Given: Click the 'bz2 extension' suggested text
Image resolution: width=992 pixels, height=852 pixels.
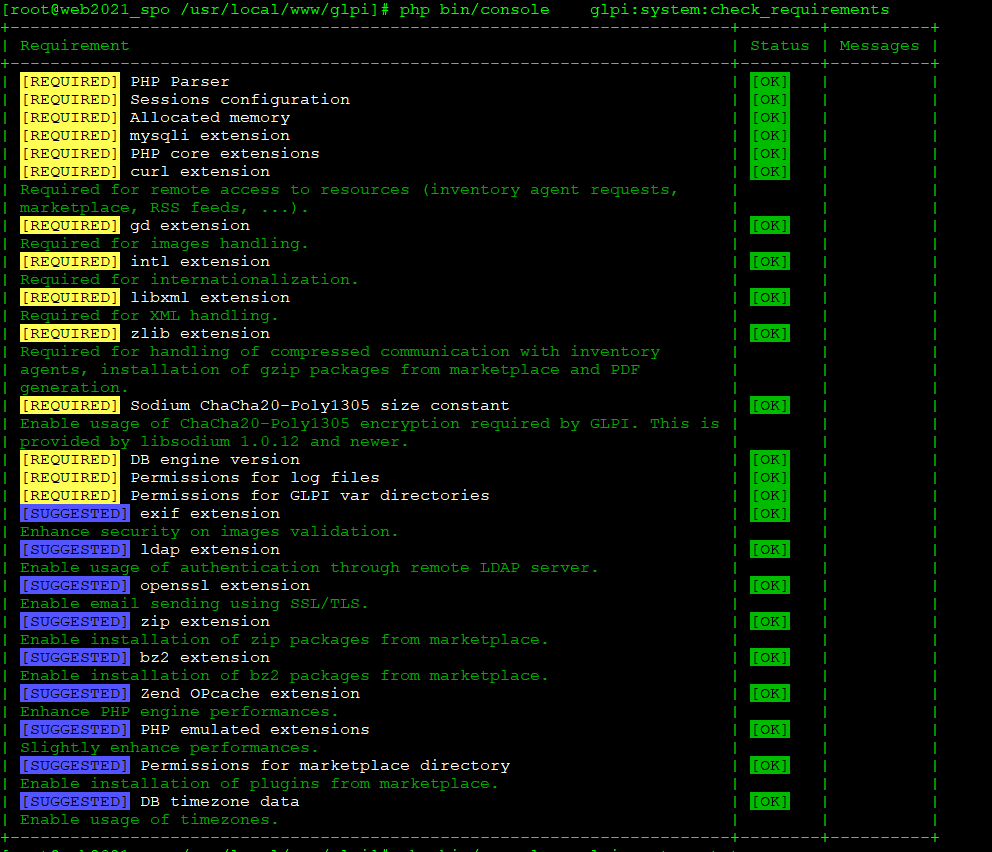Looking at the screenshot, I should [x=205, y=658].
